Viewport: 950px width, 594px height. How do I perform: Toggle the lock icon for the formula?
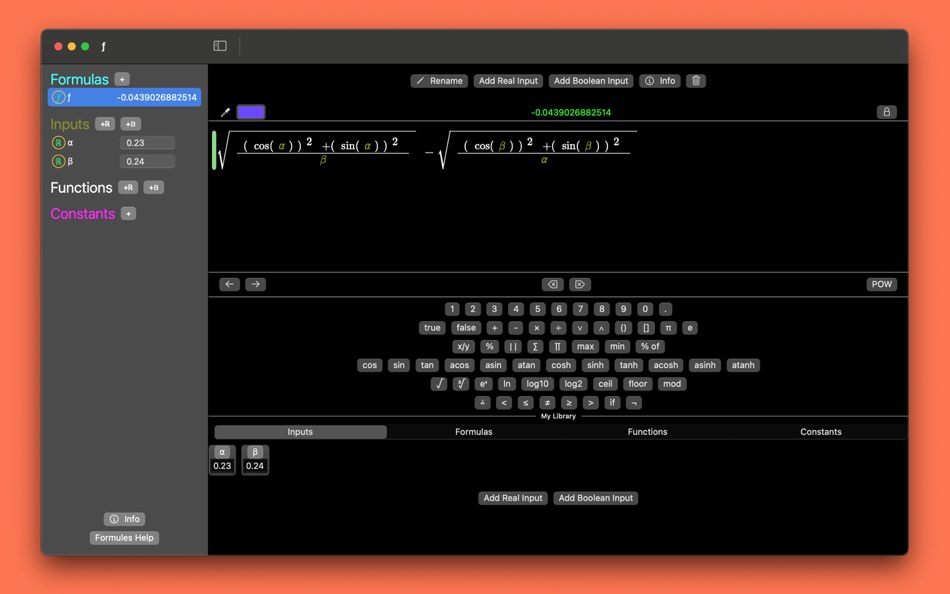886,112
